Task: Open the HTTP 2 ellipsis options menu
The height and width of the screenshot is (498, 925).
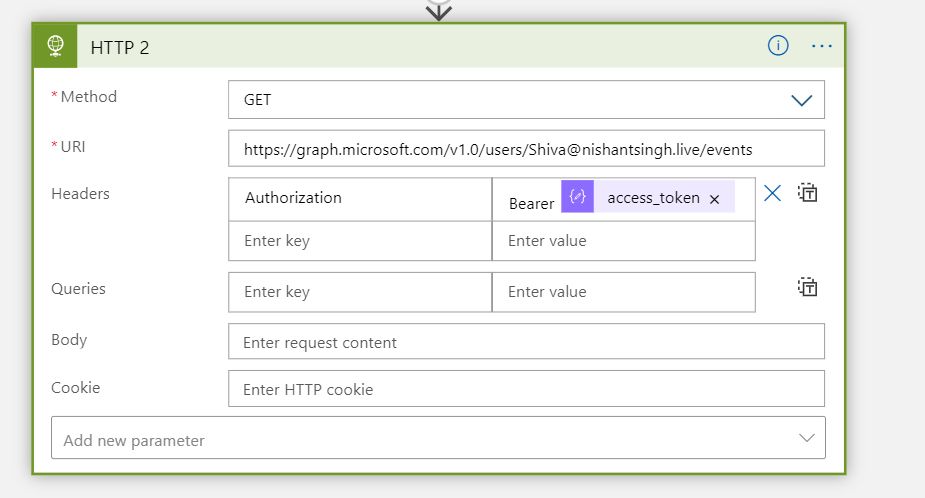Action: (x=822, y=46)
